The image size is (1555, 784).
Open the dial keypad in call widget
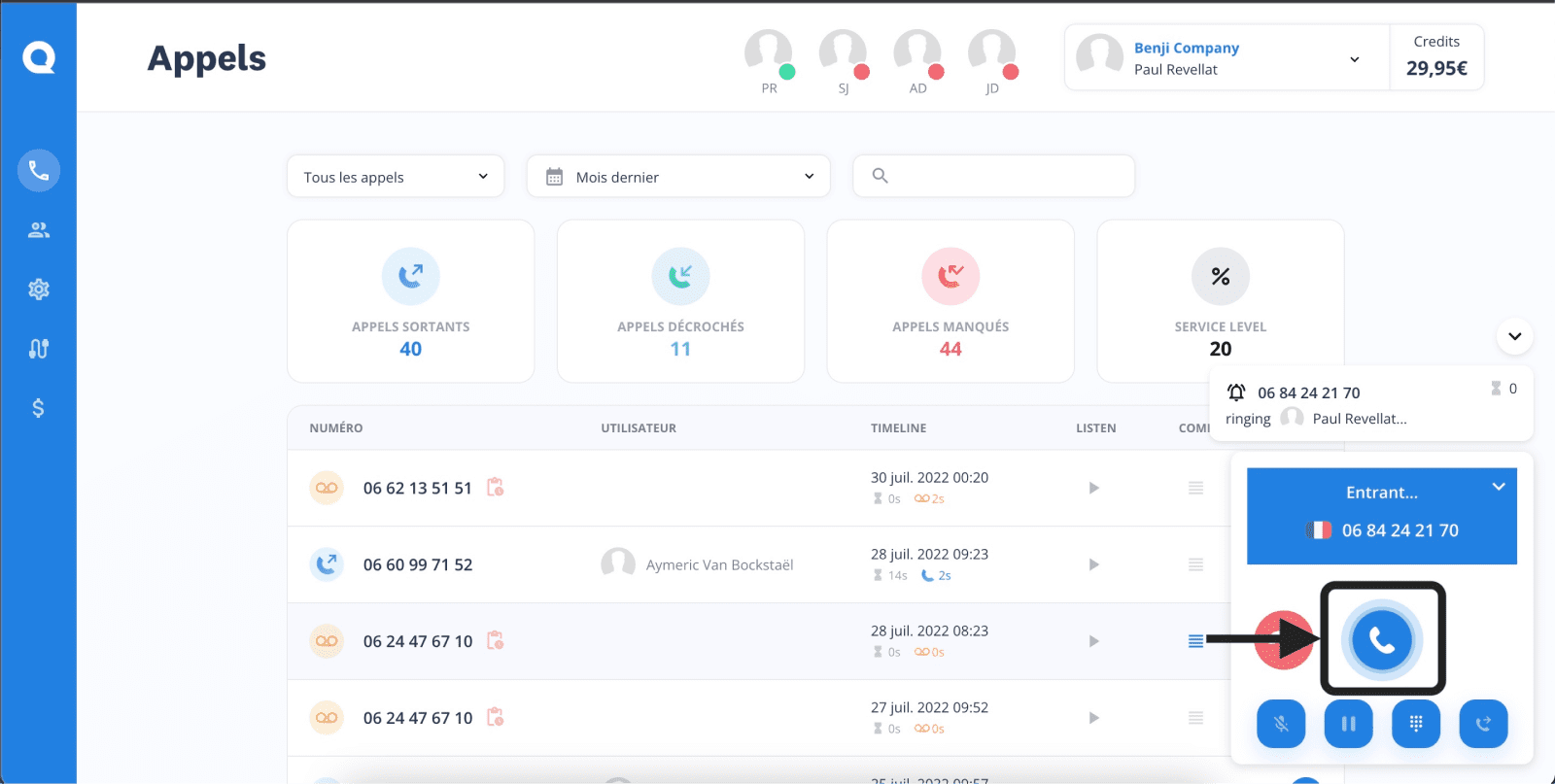[x=1416, y=724]
